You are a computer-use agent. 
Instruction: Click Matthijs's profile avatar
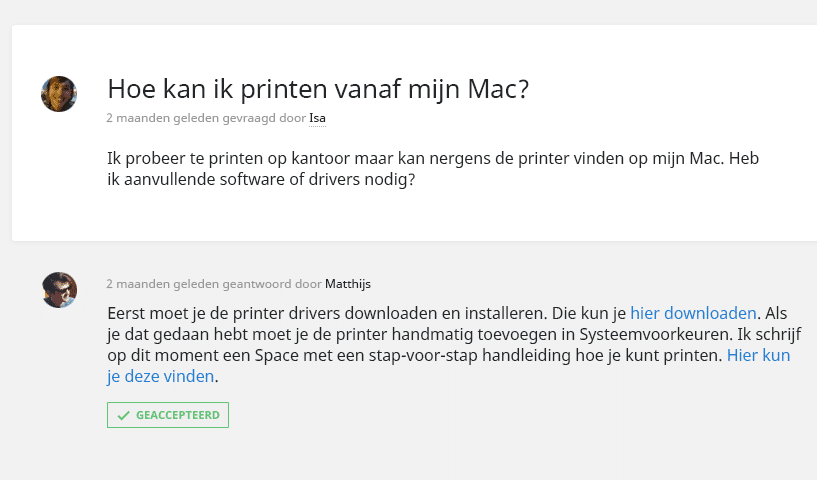pos(59,290)
